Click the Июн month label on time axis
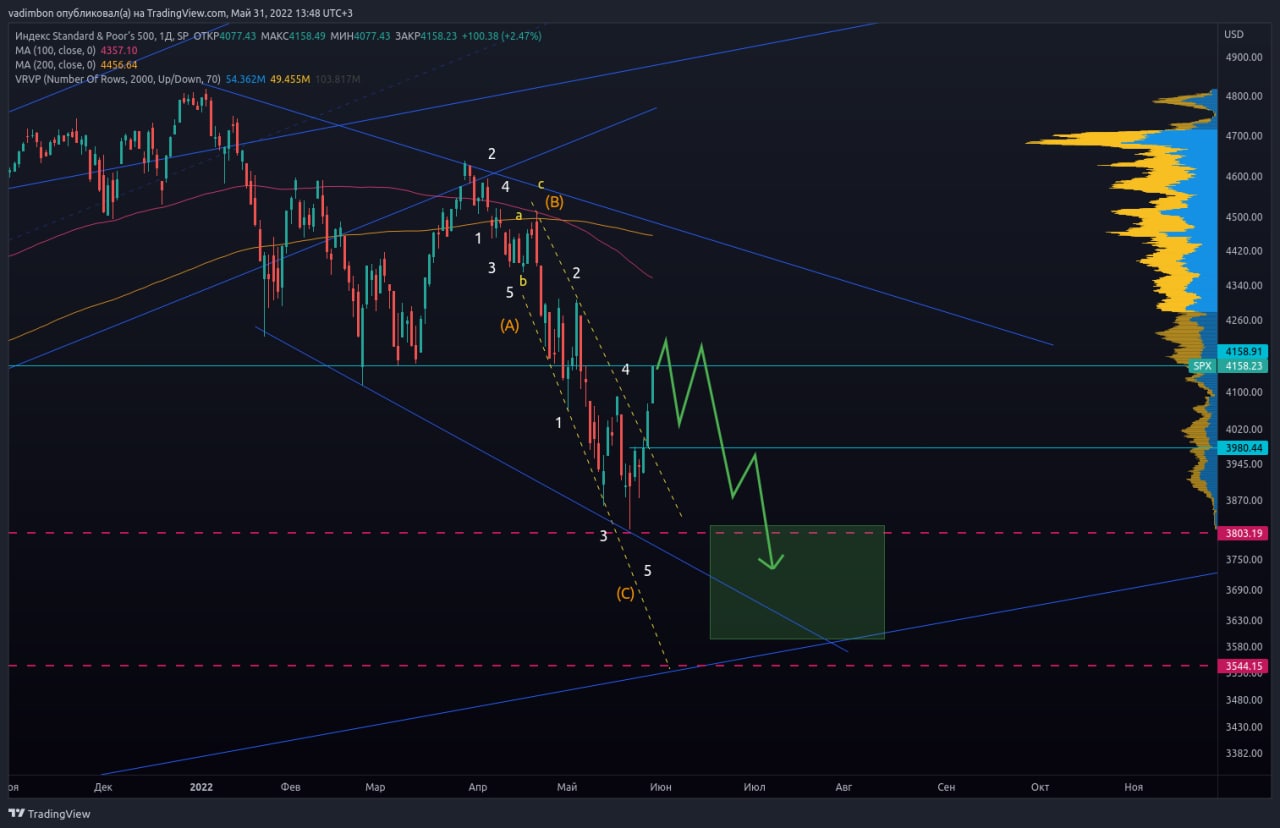 point(660,787)
